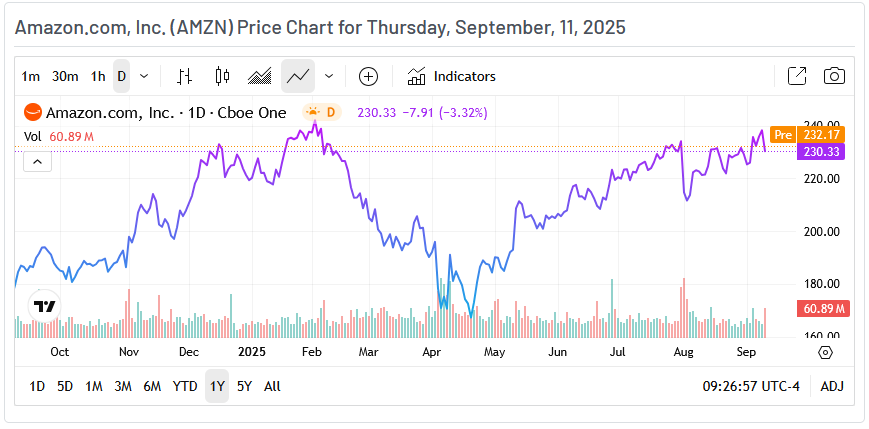Click the TradingView logo

tap(44, 307)
